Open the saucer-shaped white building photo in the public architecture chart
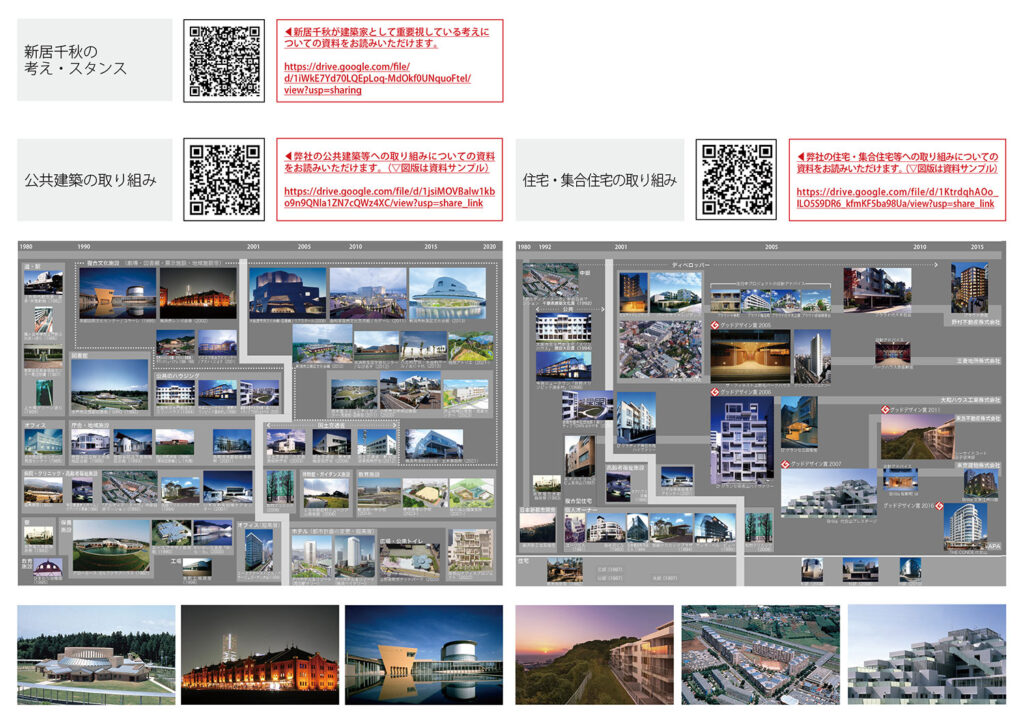The width and height of the screenshot is (1024, 724). [x=447, y=293]
